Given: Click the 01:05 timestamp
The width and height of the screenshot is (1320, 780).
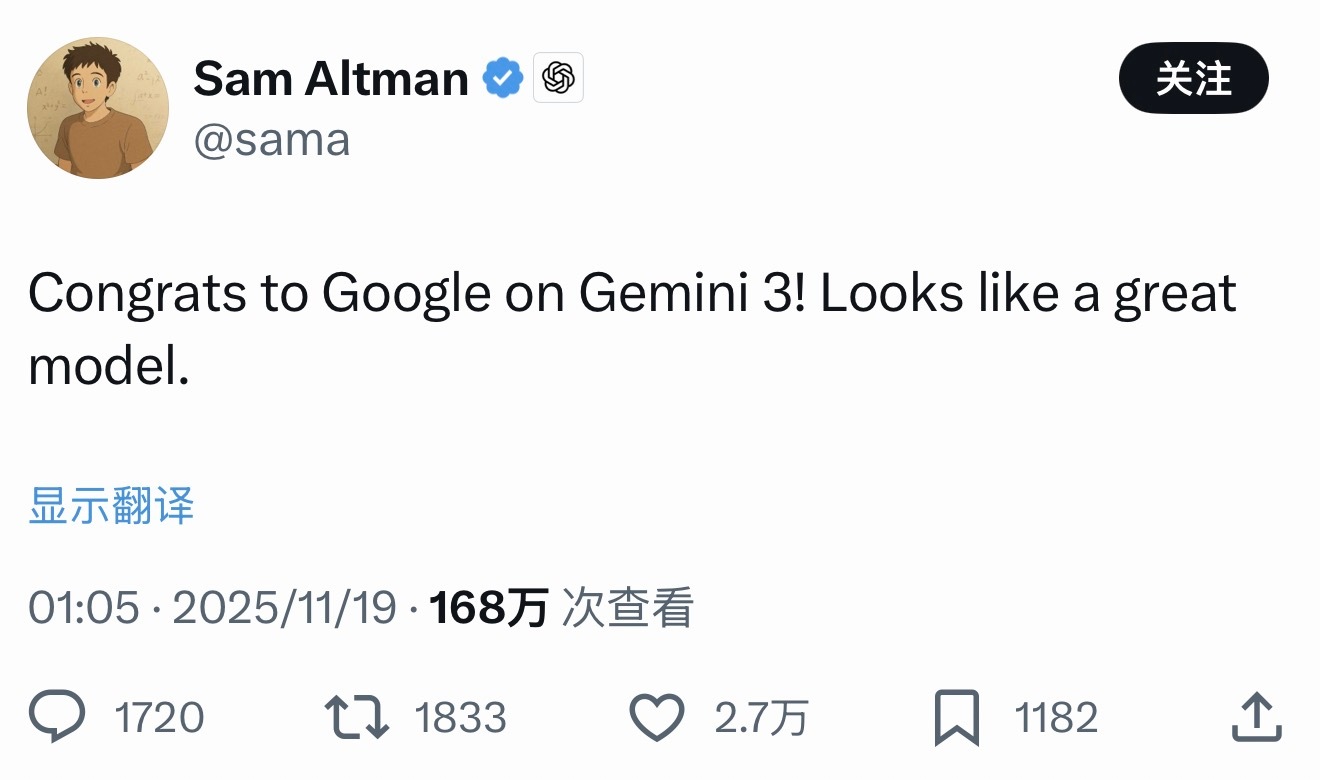Looking at the screenshot, I should click(x=84, y=607).
